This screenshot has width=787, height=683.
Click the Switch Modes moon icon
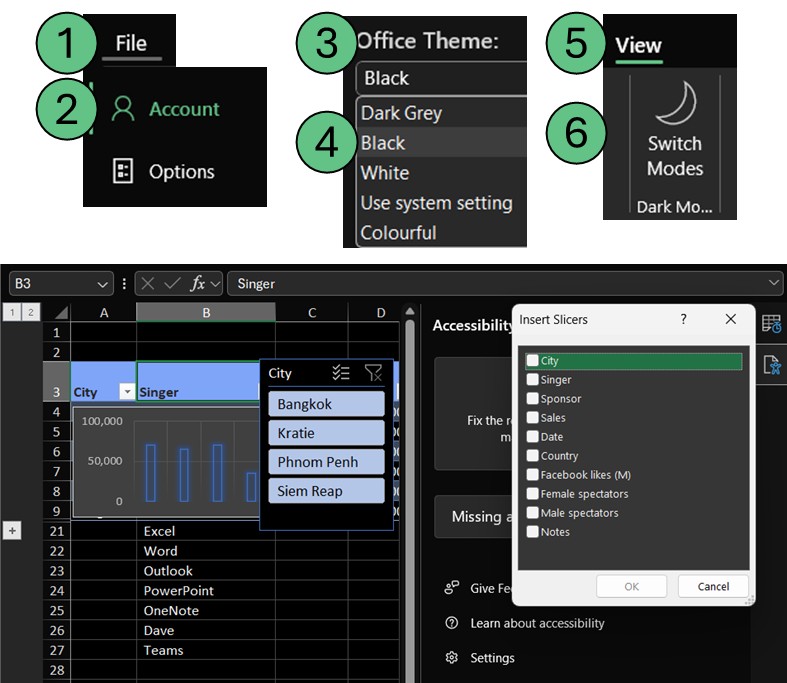coord(677,103)
